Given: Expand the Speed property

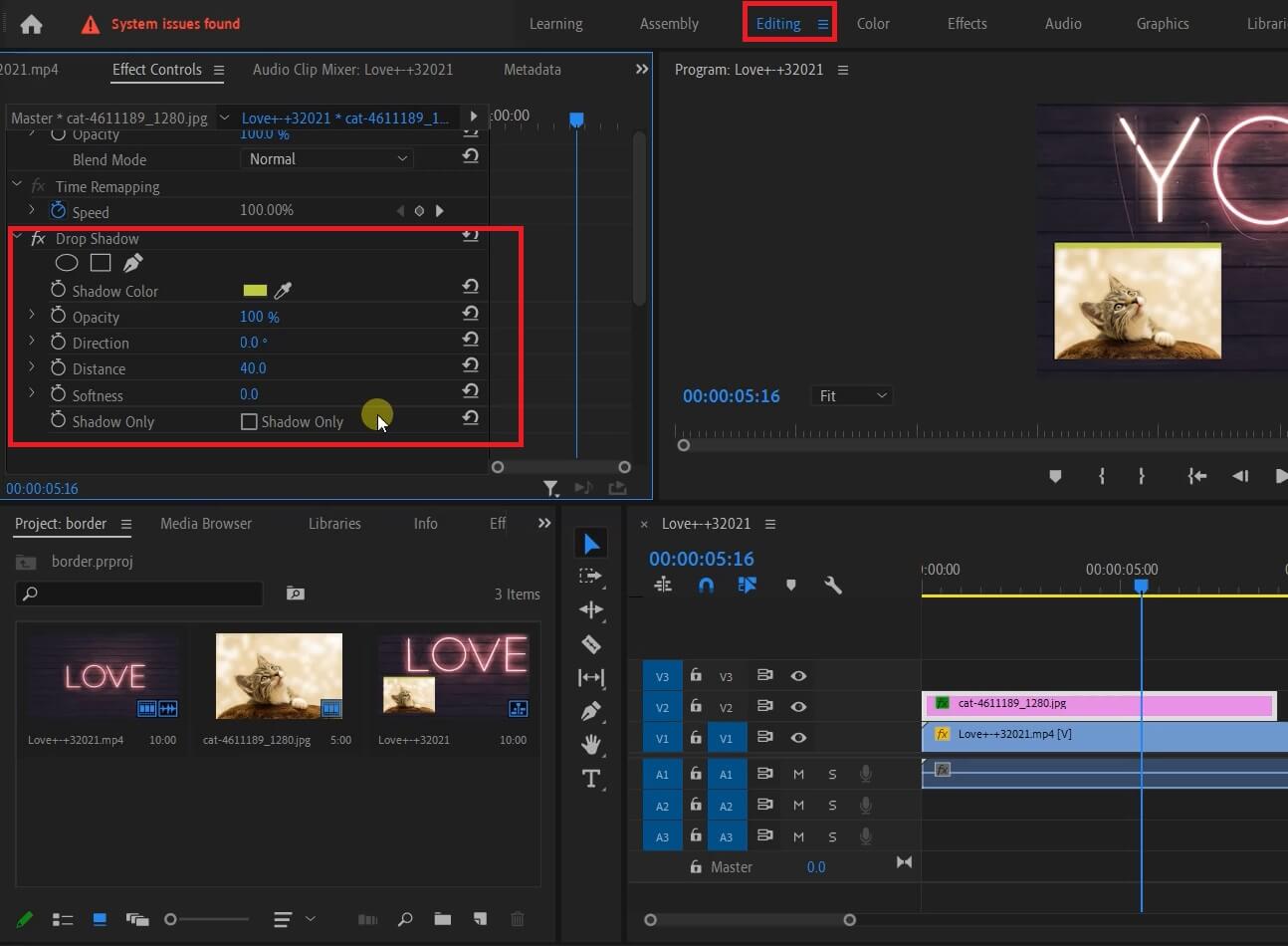Looking at the screenshot, I should point(32,210).
